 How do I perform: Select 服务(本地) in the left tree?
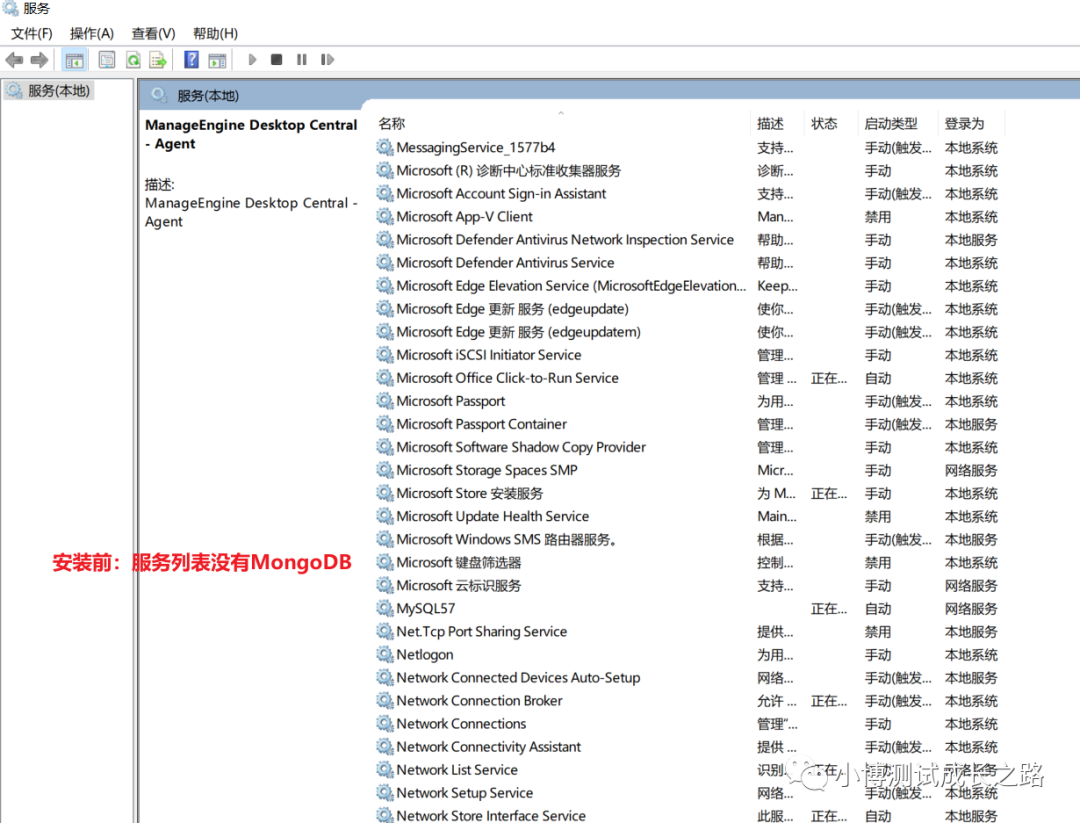(59, 91)
